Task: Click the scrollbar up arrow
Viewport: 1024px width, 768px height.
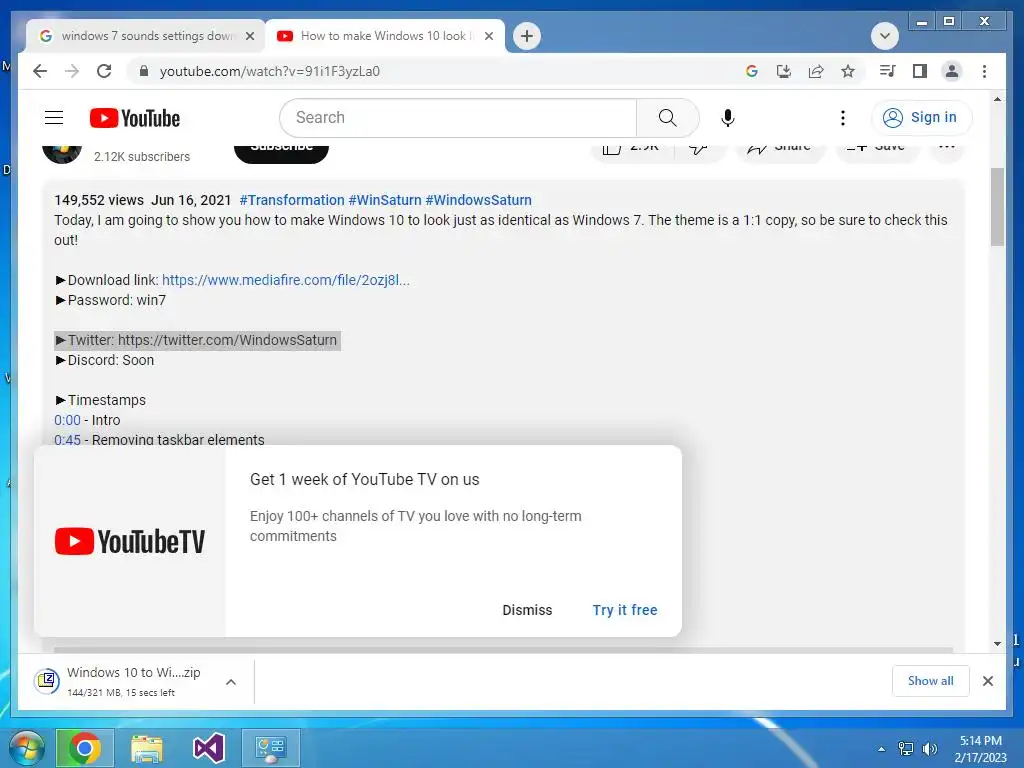Action: click(997, 99)
